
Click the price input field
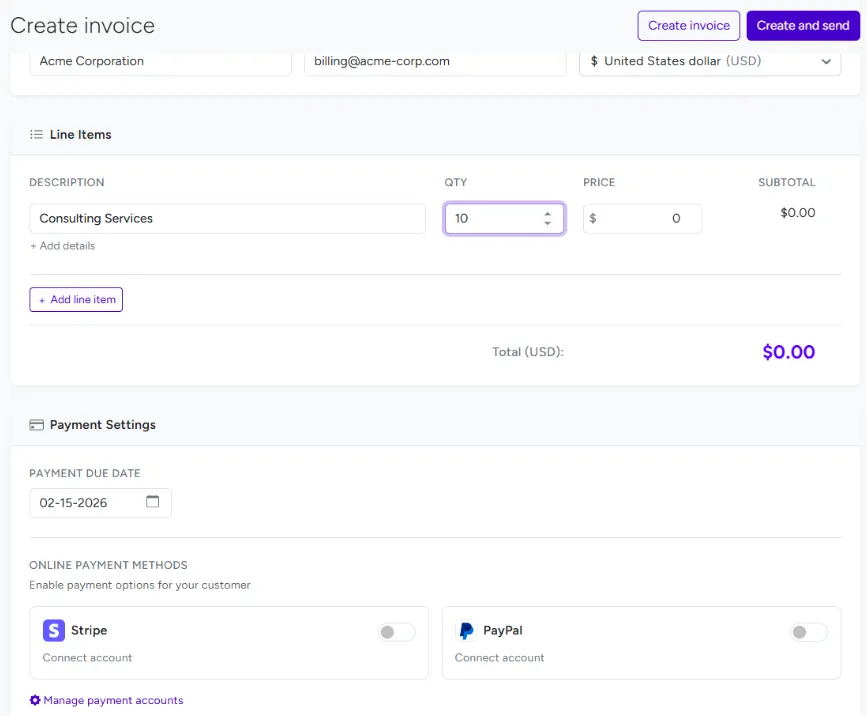pos(643,218)
